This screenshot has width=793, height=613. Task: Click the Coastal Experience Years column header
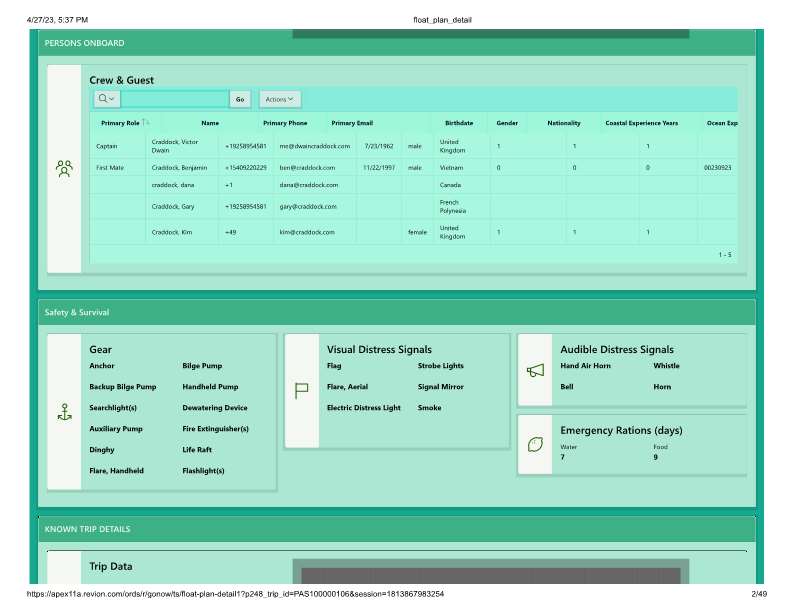[641, 123]
